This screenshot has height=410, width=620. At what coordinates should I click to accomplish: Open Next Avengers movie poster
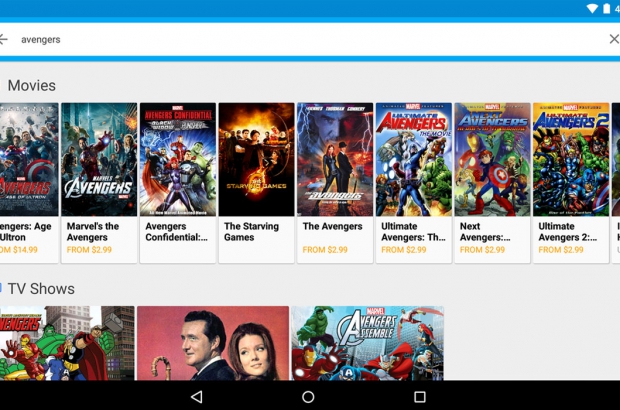tap(492, 159)
